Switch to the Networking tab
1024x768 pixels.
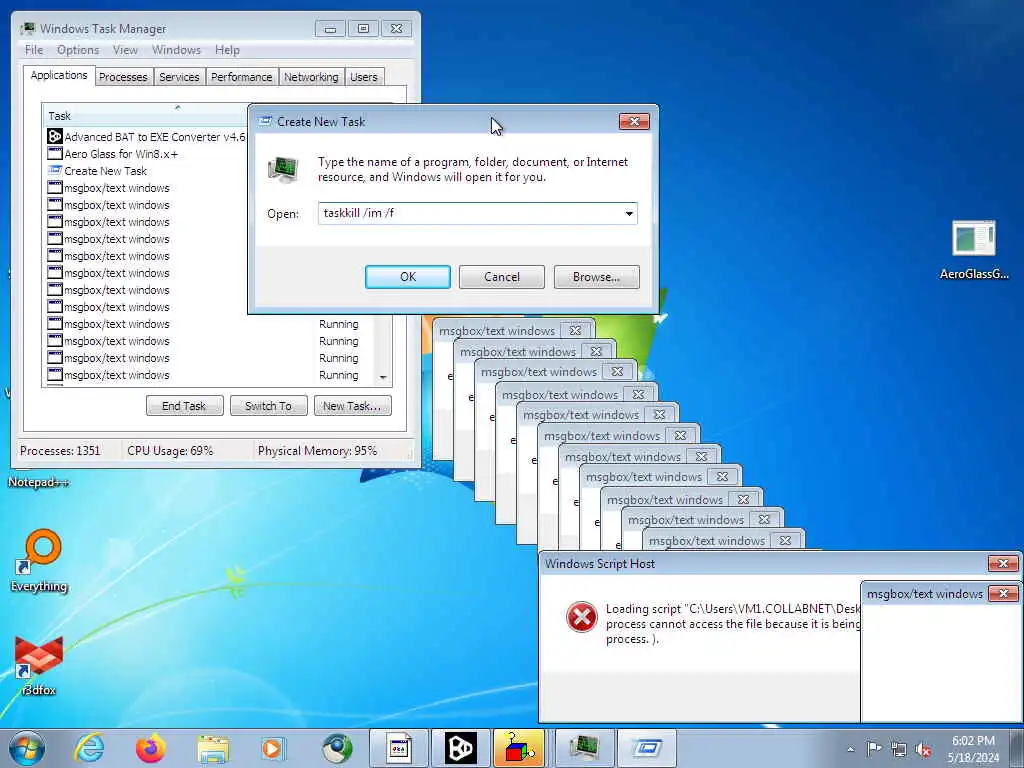click(311, 77)
